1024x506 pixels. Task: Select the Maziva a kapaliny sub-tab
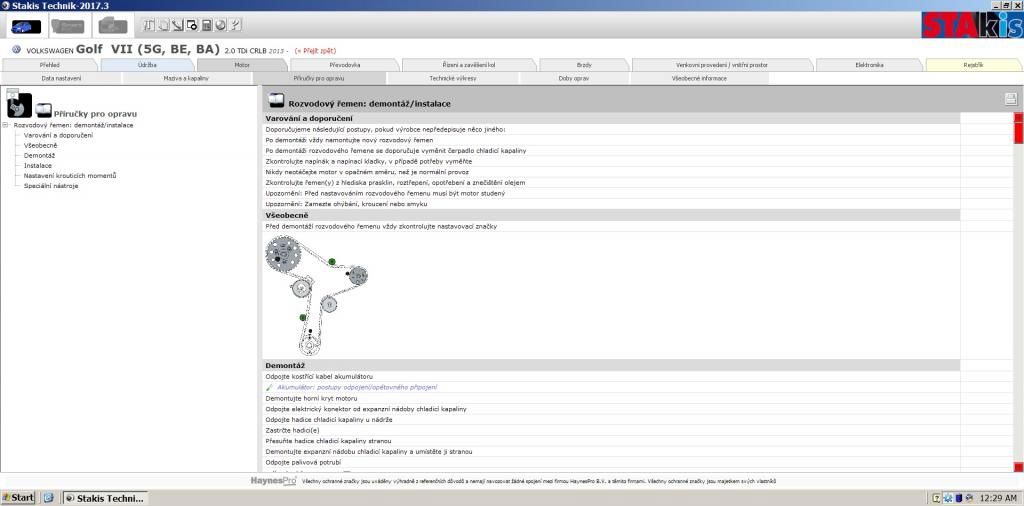click(186, 78)
